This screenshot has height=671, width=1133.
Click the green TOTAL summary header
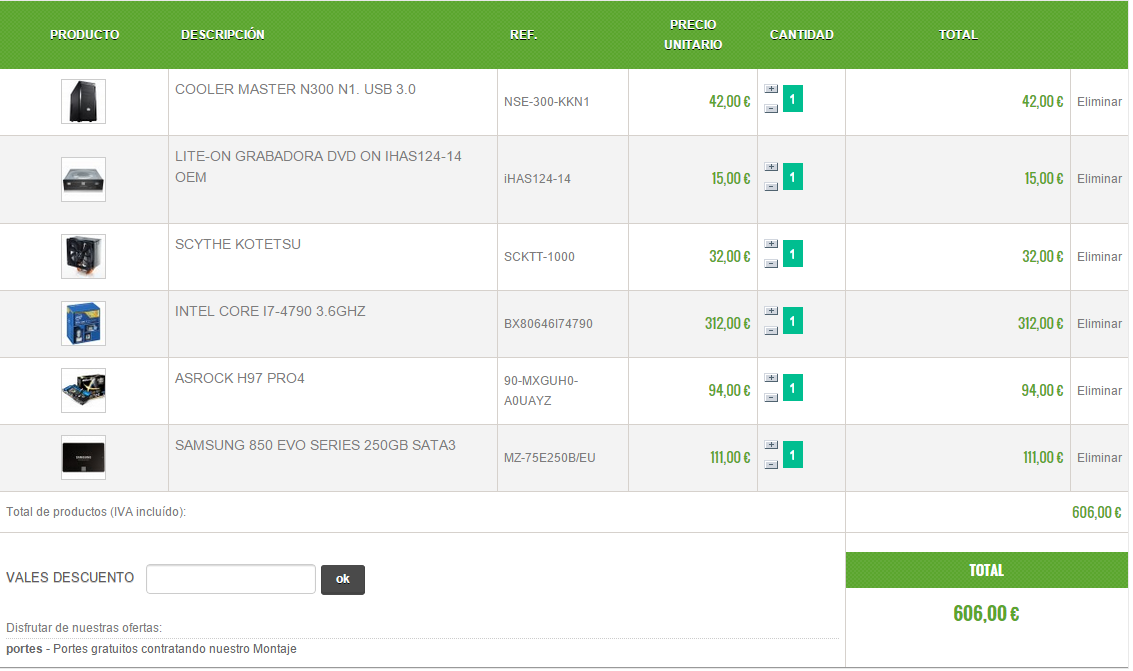[986, 571]
